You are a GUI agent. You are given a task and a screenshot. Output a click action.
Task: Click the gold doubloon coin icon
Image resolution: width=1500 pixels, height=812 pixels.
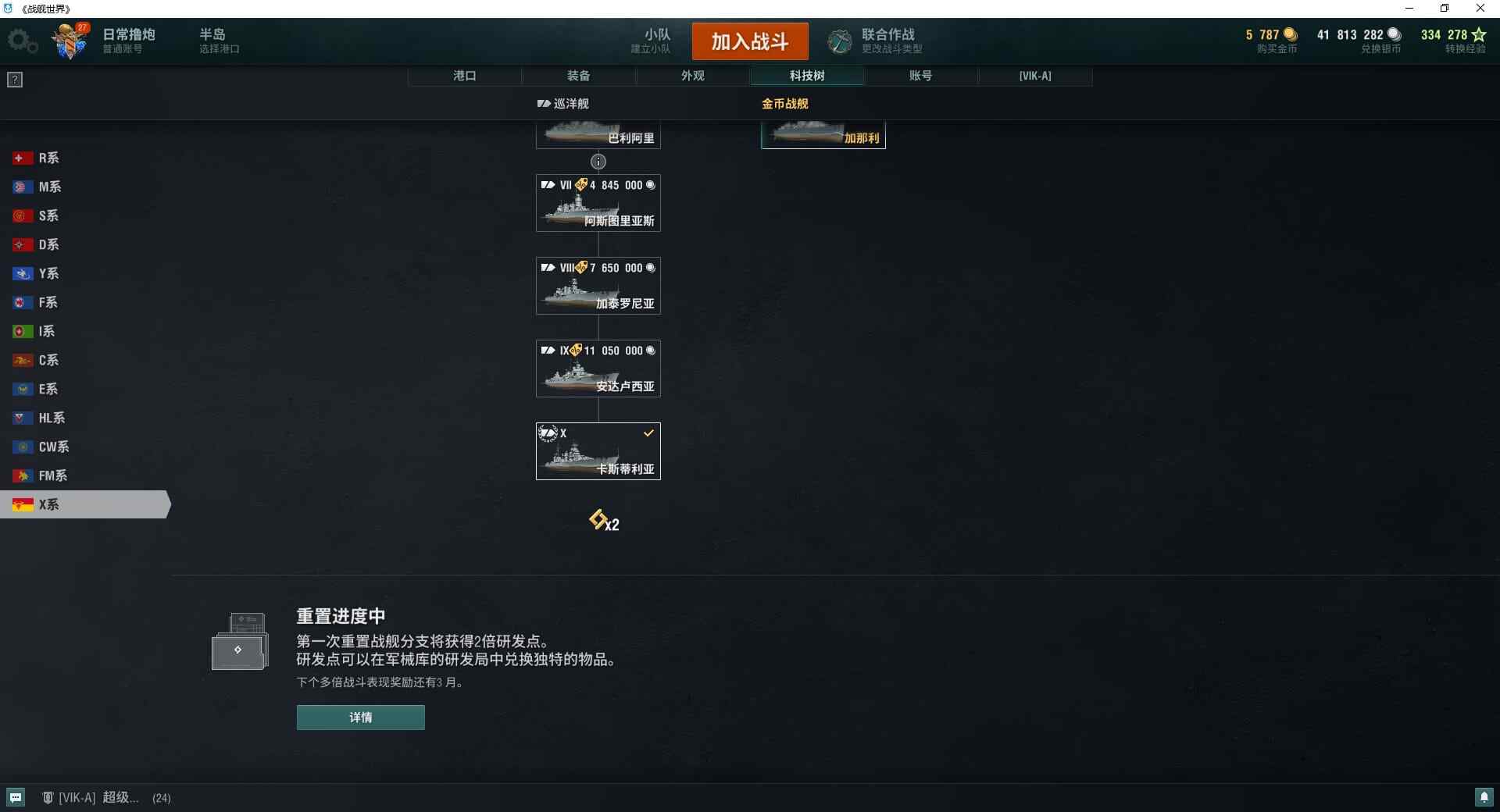click(x=1290, y=34)
